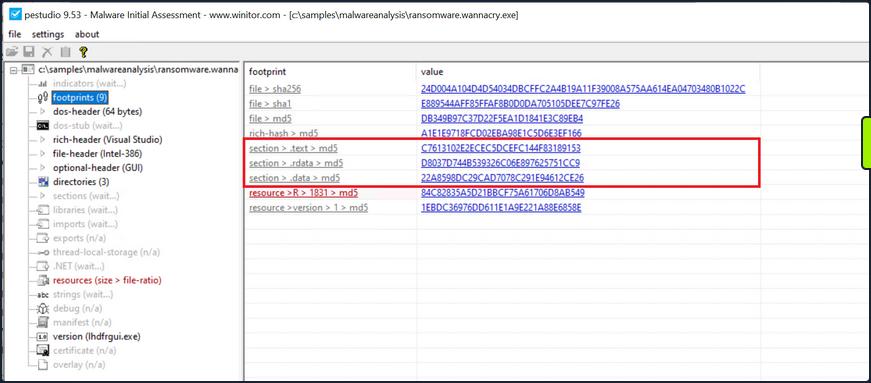Click the green side tab at right edge
Screen dimensions: 871x383
(x=866, y=142)
